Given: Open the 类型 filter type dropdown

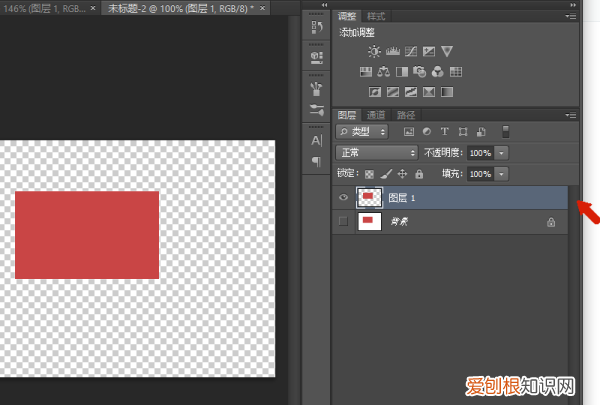Looking at the screenshot, I should (x=362, y=132).
